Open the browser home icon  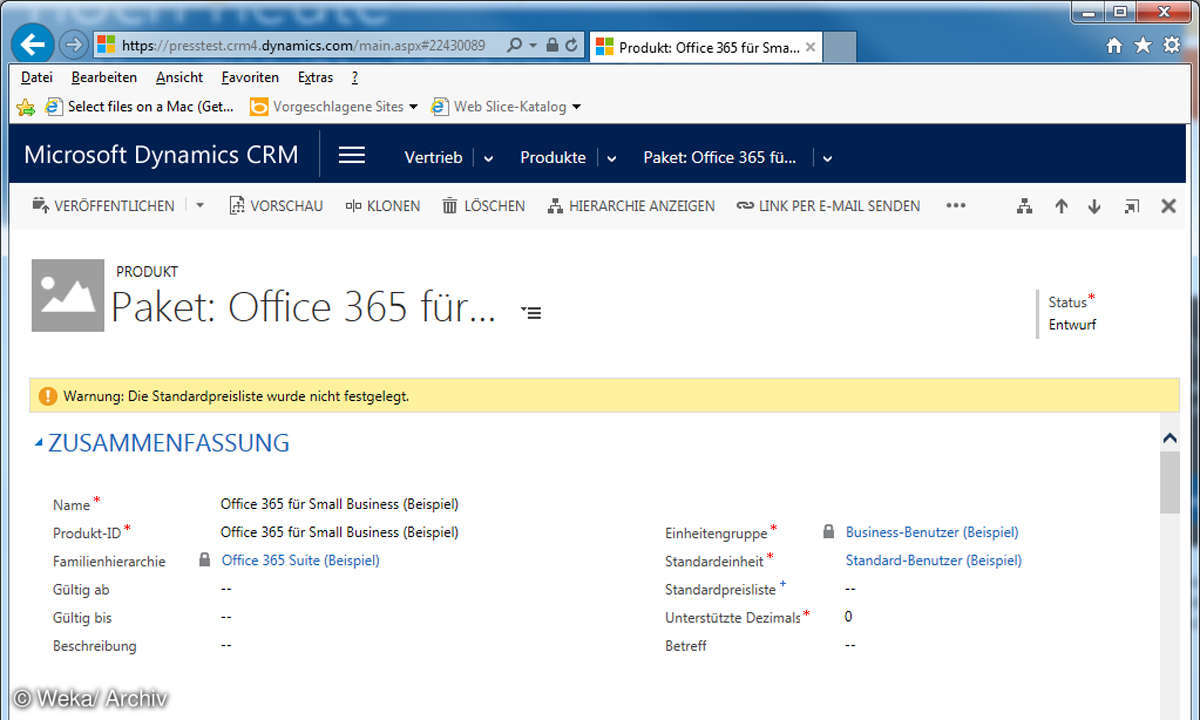coord(1114,45)
